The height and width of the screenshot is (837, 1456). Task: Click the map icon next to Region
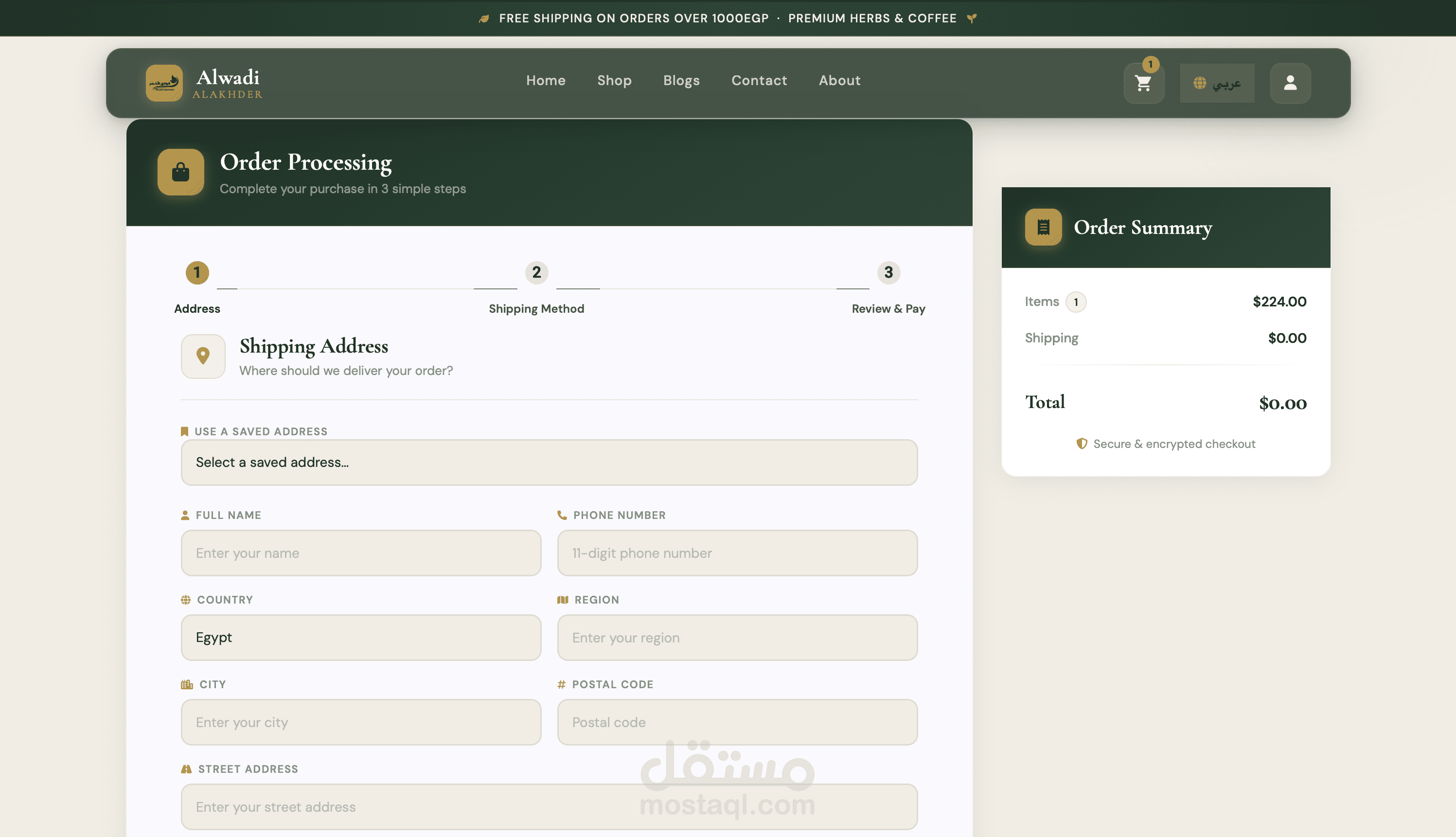coord(563,600)
